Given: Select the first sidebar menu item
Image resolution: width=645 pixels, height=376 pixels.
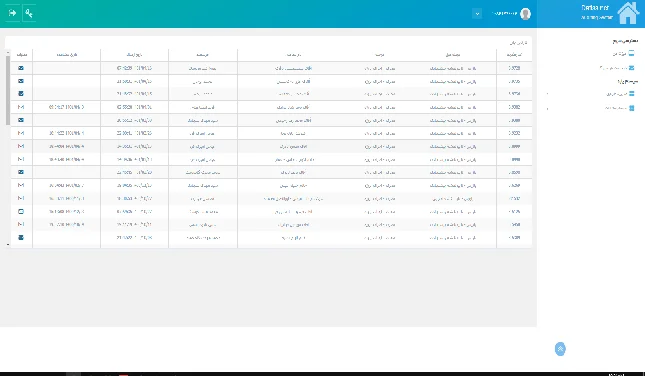Looking at the screenshot, I should pos(623,53).
